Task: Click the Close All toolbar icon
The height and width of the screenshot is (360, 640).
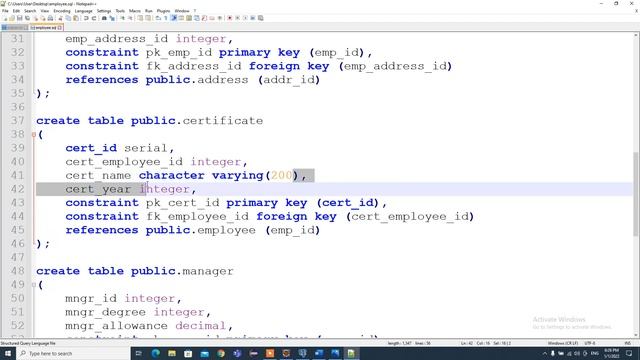Action: pos(43,18)
